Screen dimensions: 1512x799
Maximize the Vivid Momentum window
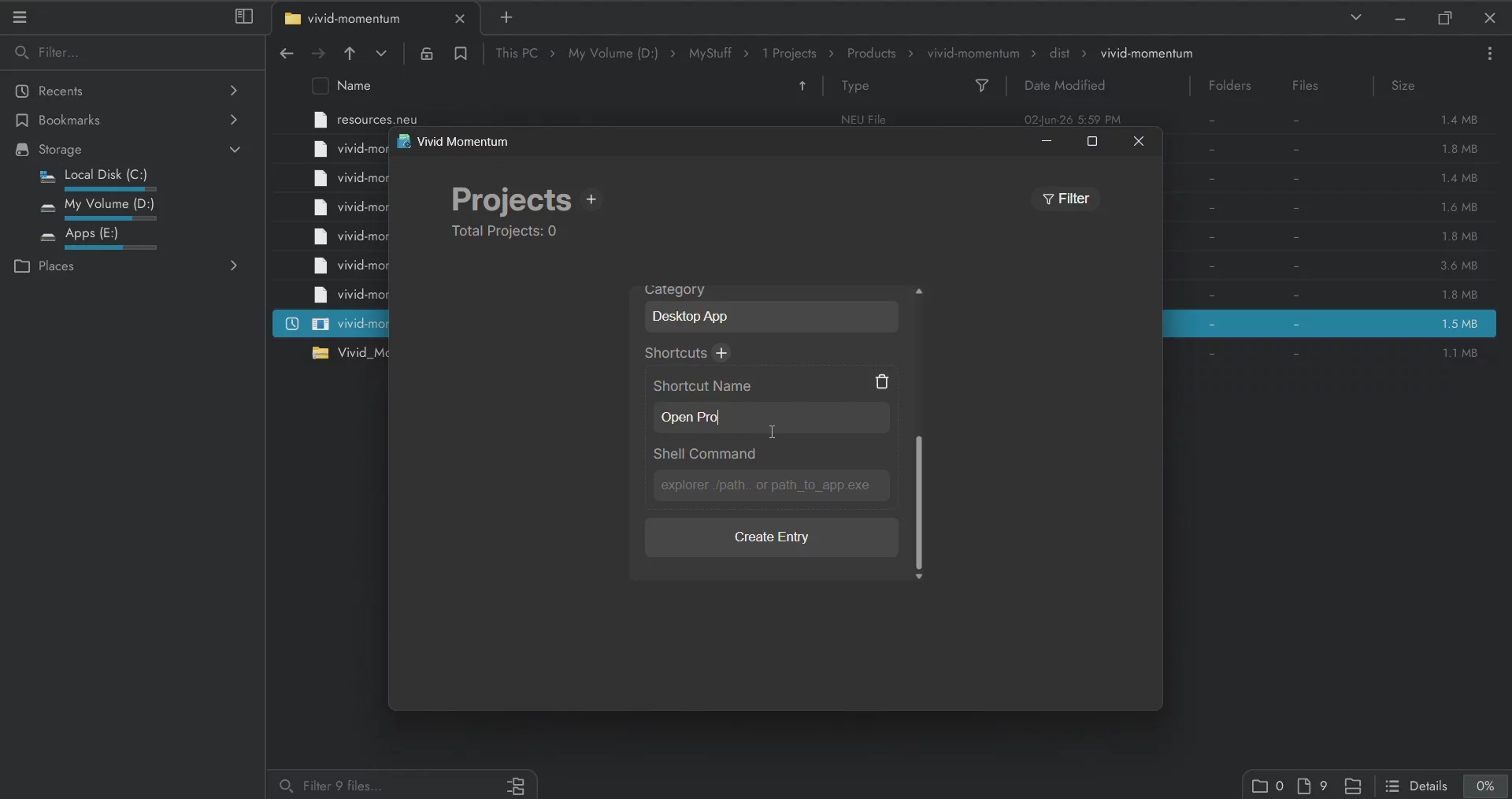pyautogui.click(x=1092, y=142)
